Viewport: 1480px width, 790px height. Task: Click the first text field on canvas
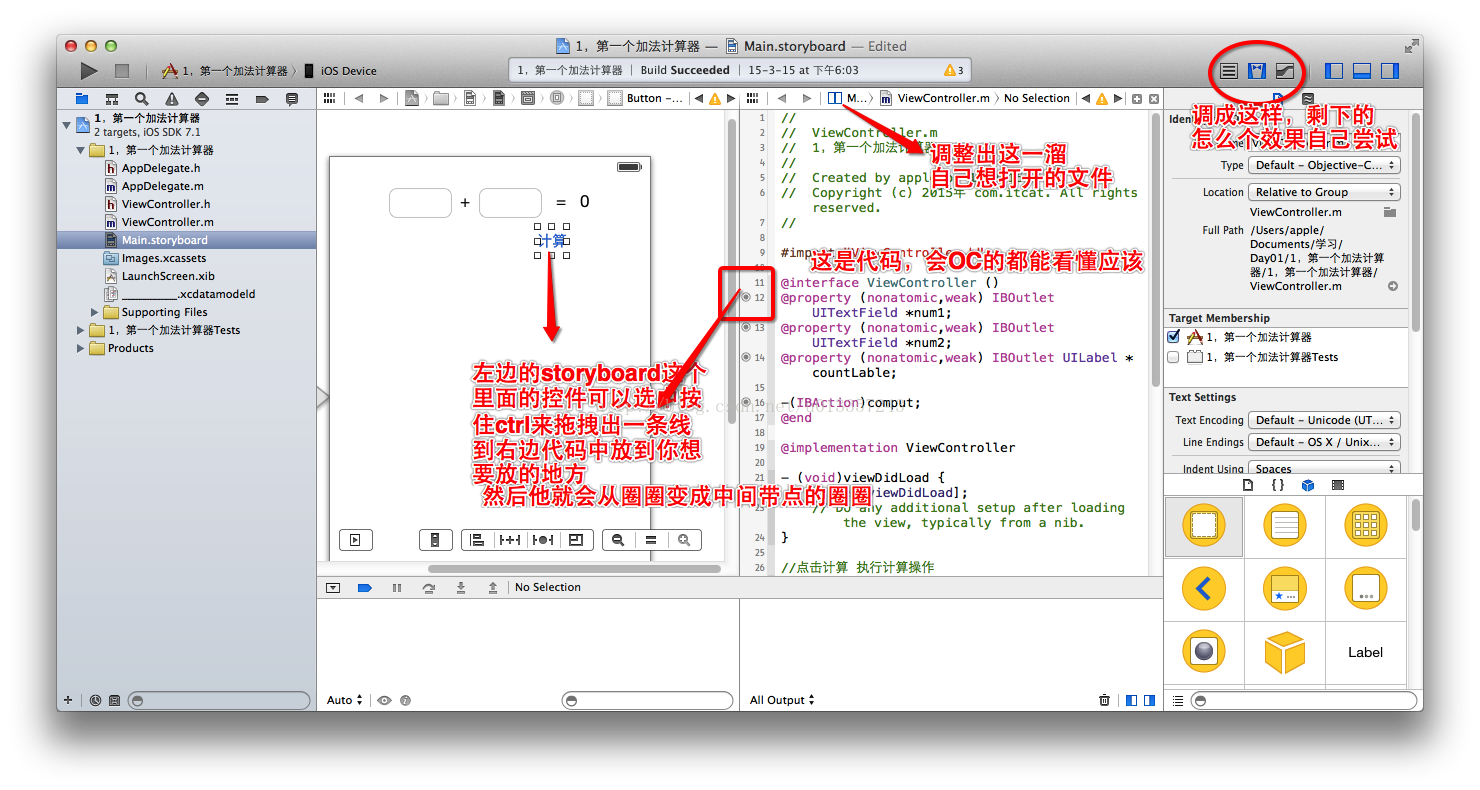(420, 202)
